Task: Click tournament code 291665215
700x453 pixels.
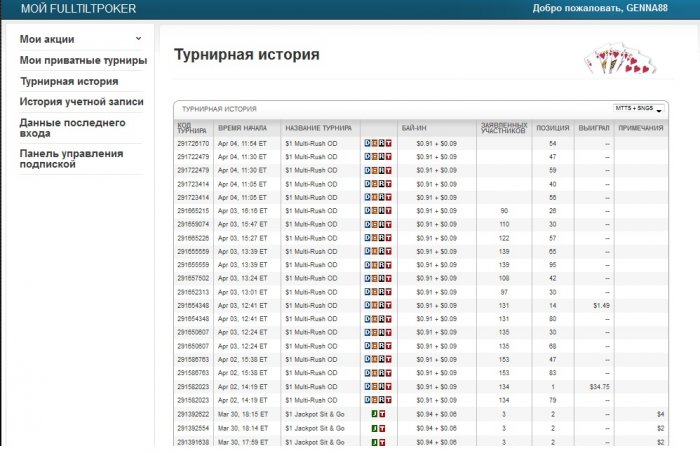Action: click(x=193, y=211)
